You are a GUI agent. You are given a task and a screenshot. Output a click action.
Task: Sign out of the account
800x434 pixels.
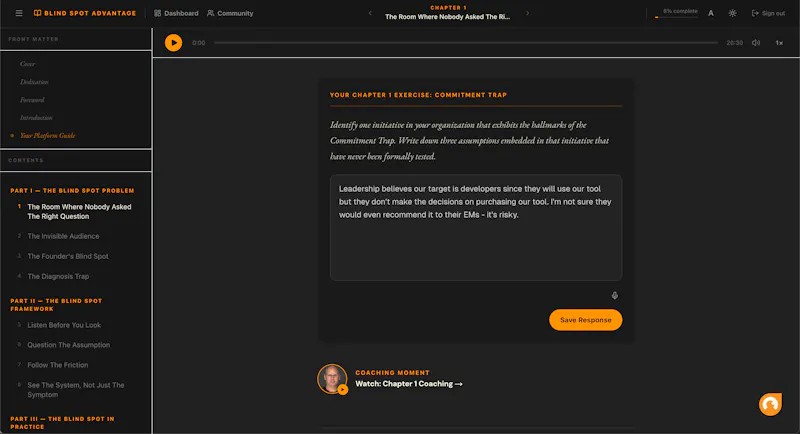pos(768,13)
